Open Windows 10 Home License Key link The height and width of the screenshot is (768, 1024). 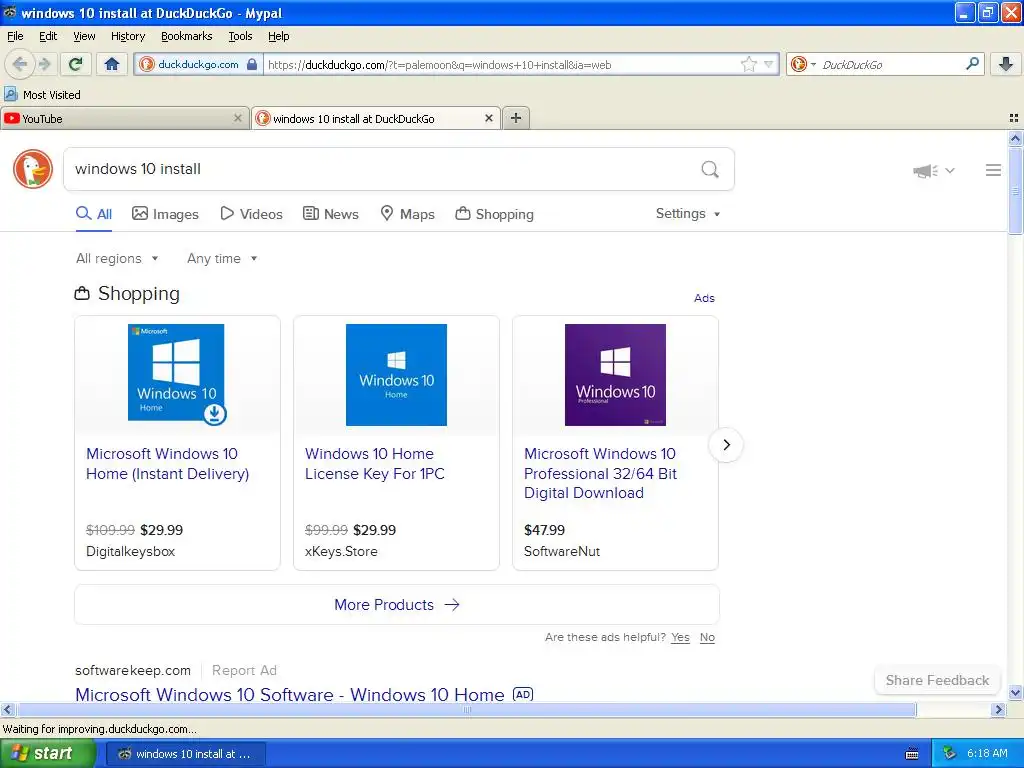[x=375, y=464]
